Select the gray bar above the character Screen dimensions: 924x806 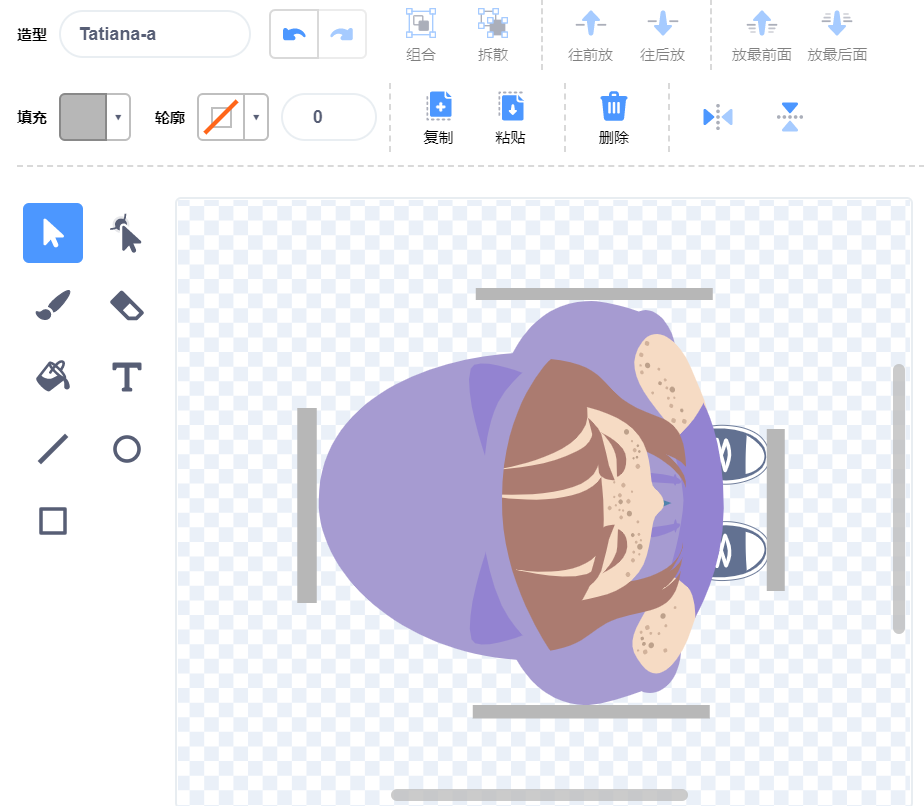pos(594,294)
